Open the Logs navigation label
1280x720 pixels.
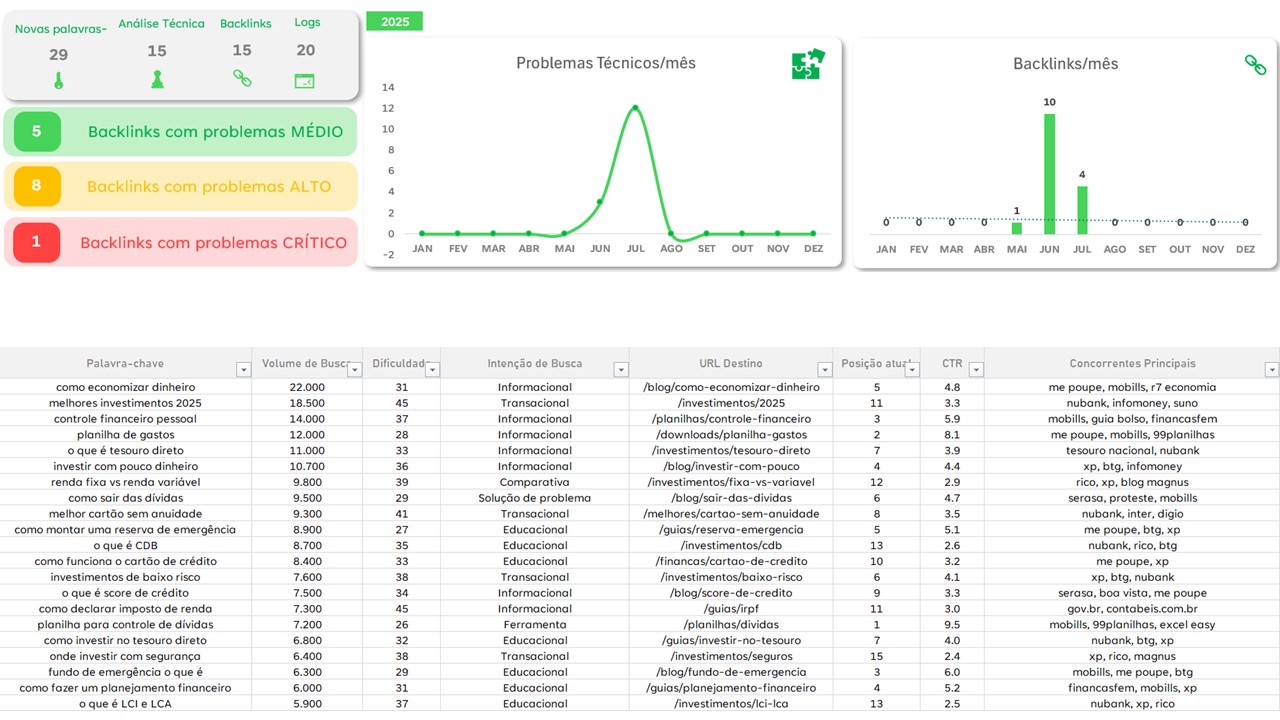click(307, 22)
